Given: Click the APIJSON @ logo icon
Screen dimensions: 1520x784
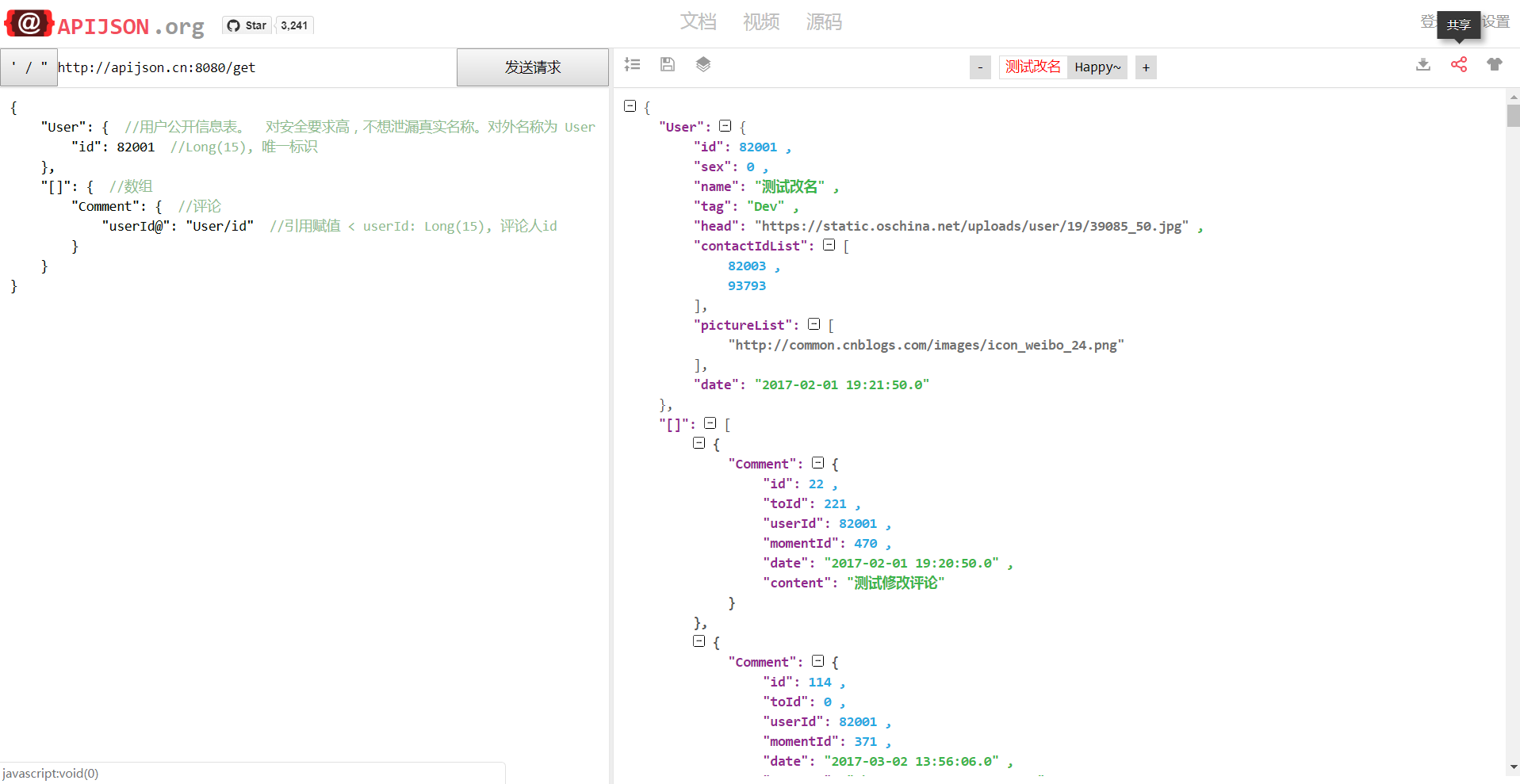Looking at the screenshot, I should click(29, 24).
